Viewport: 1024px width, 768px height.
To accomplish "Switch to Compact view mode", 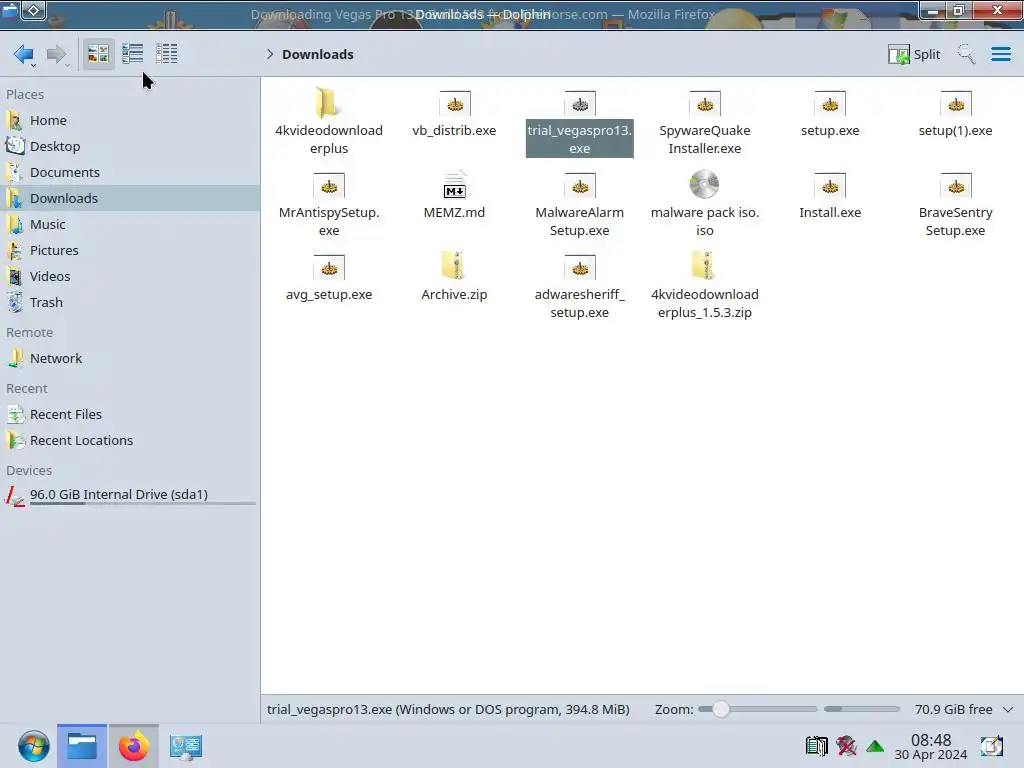I will [x=133, y=54].
